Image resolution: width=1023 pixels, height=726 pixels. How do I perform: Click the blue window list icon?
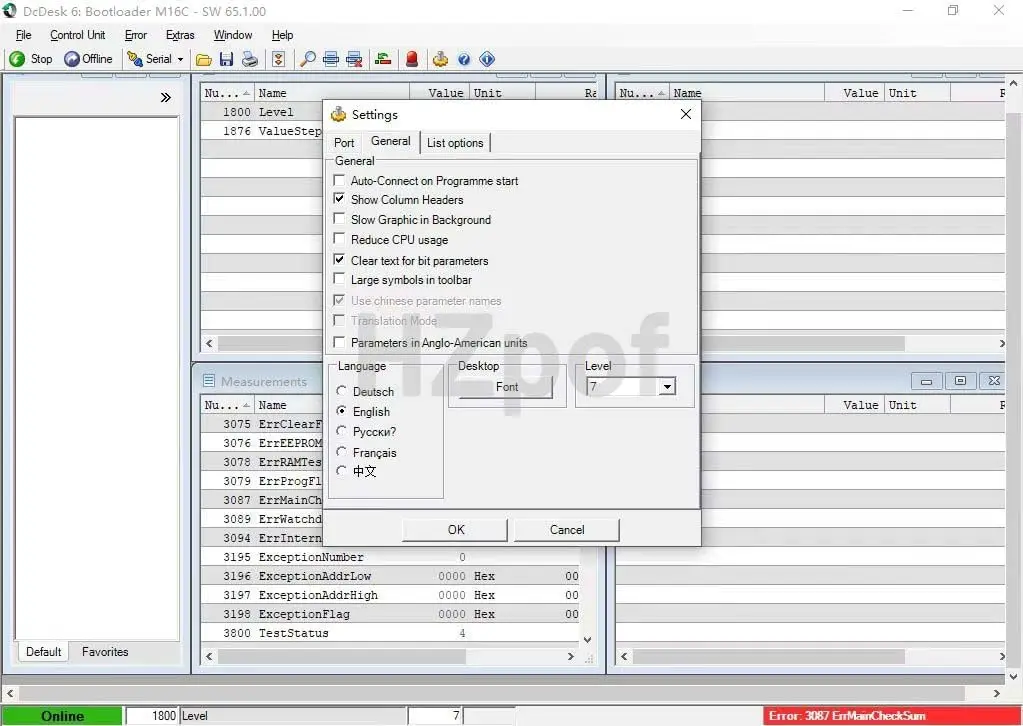331,59
